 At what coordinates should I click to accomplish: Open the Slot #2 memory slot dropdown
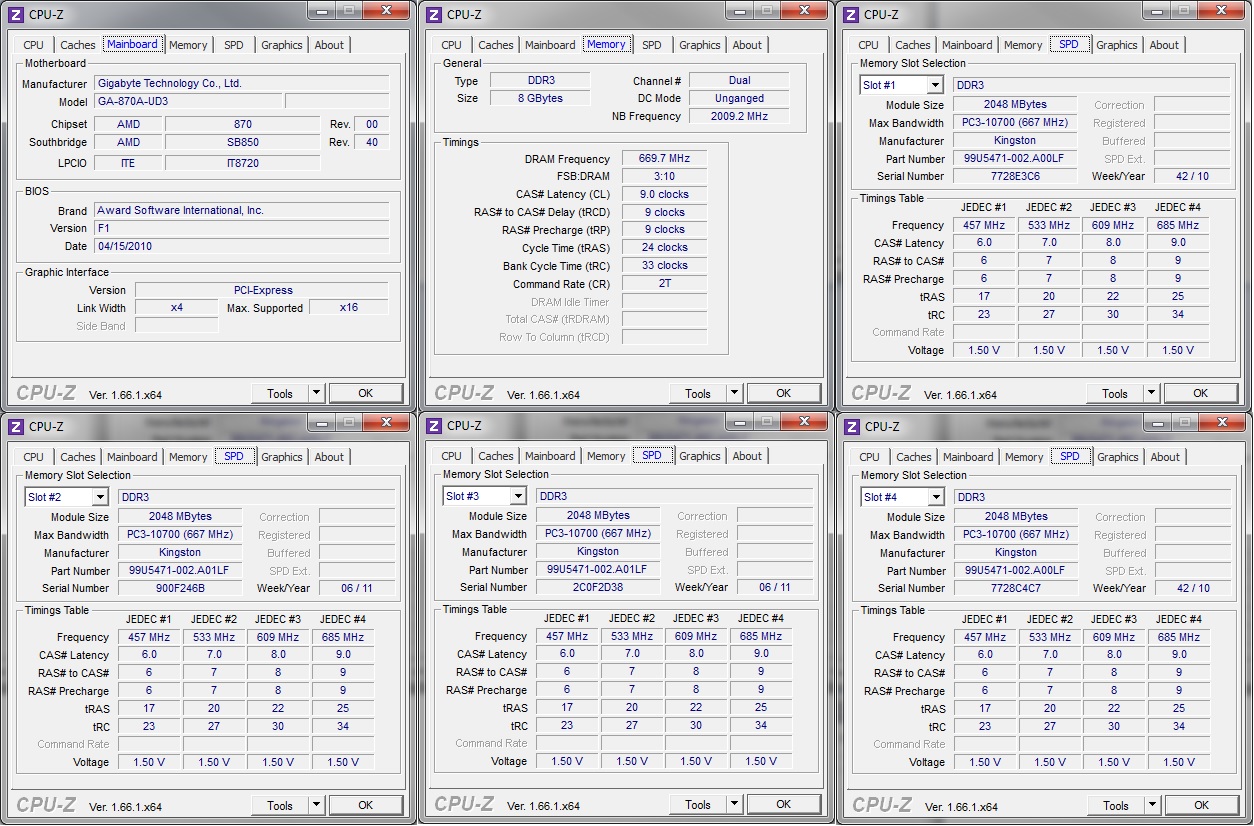tap(100, 497)
